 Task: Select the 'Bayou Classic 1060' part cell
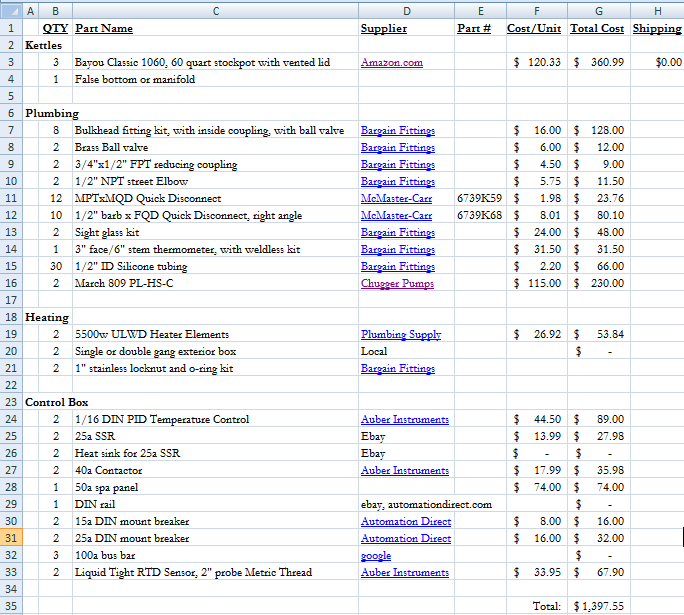point(215,62)
